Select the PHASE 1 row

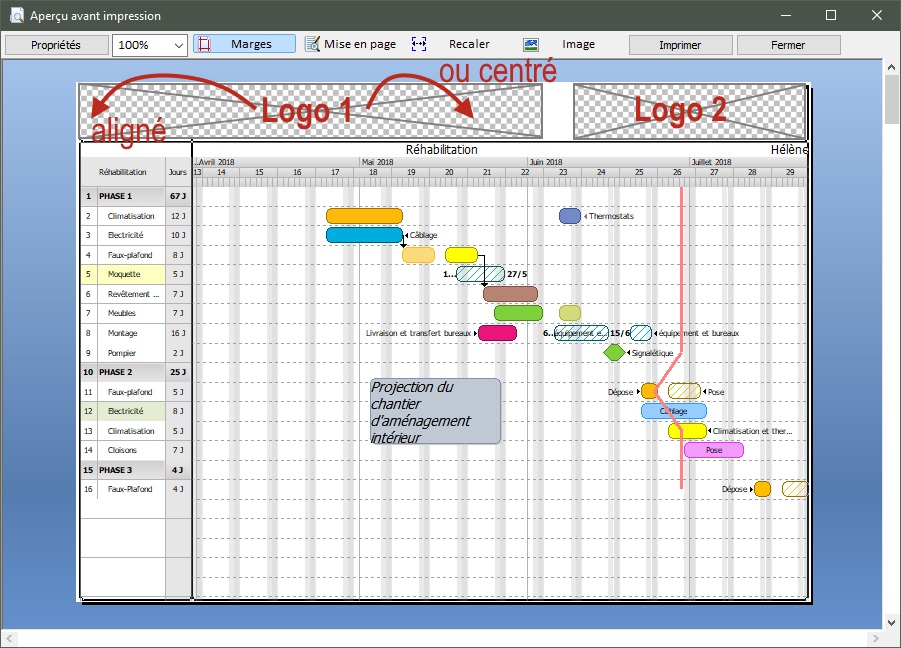(136, 196)
